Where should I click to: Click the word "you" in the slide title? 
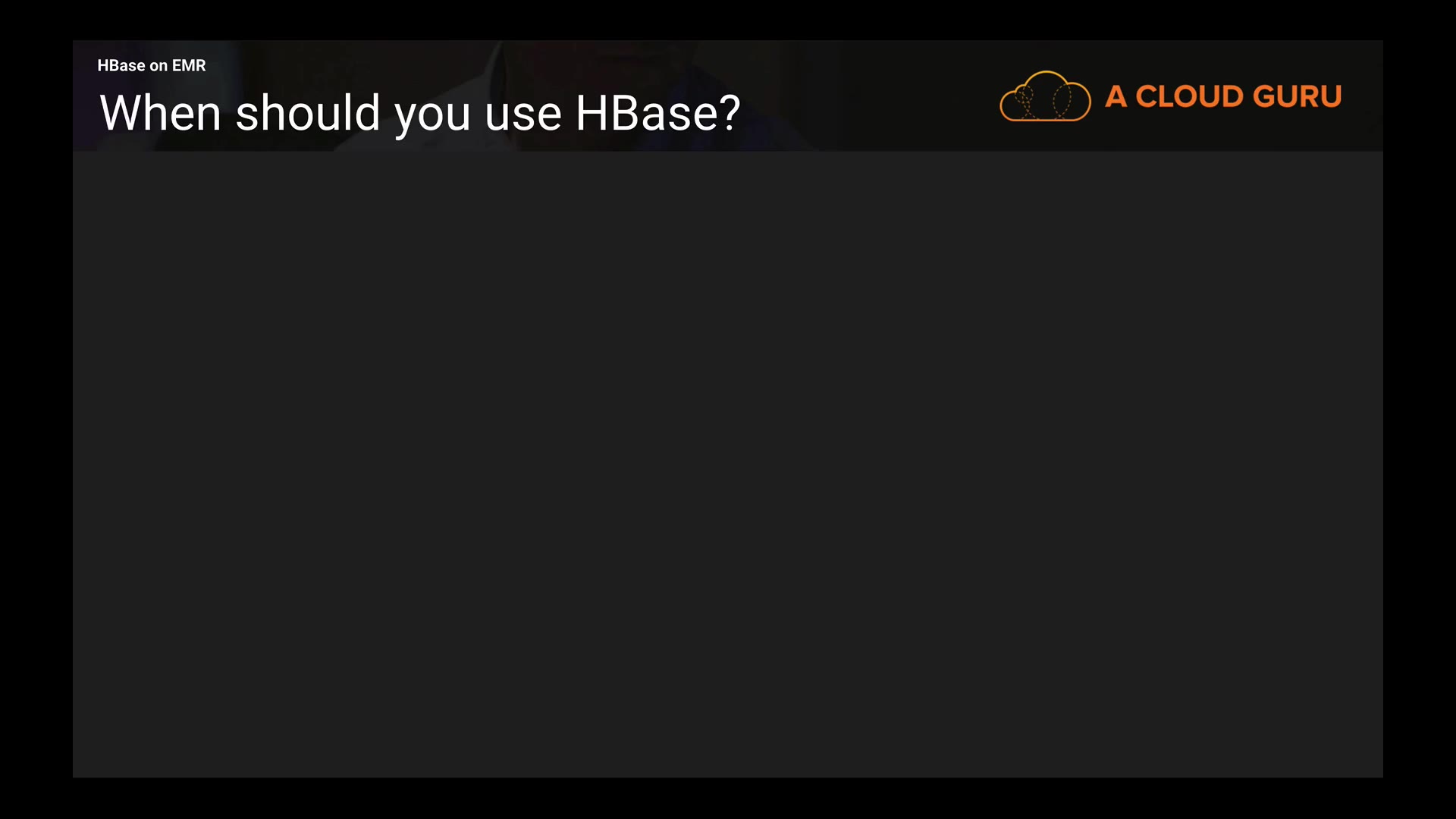click(432, 115)
